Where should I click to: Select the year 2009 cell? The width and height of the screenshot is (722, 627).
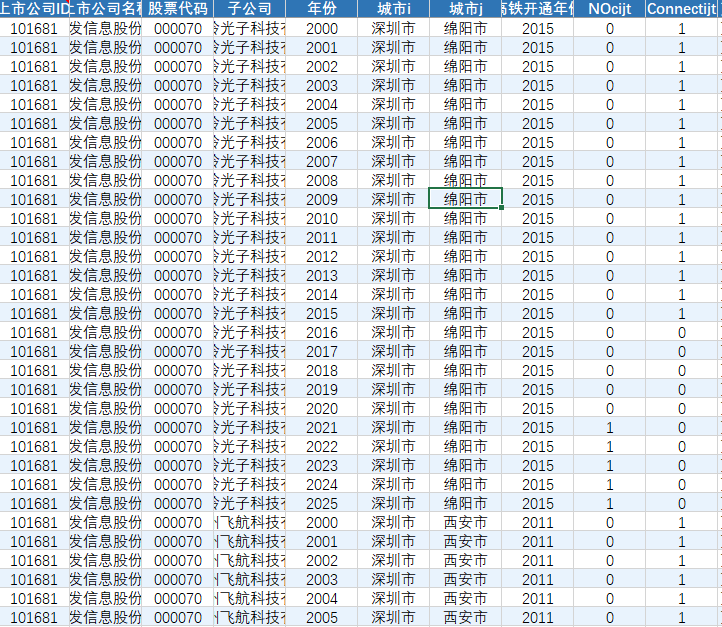click(x=321, y=199)
